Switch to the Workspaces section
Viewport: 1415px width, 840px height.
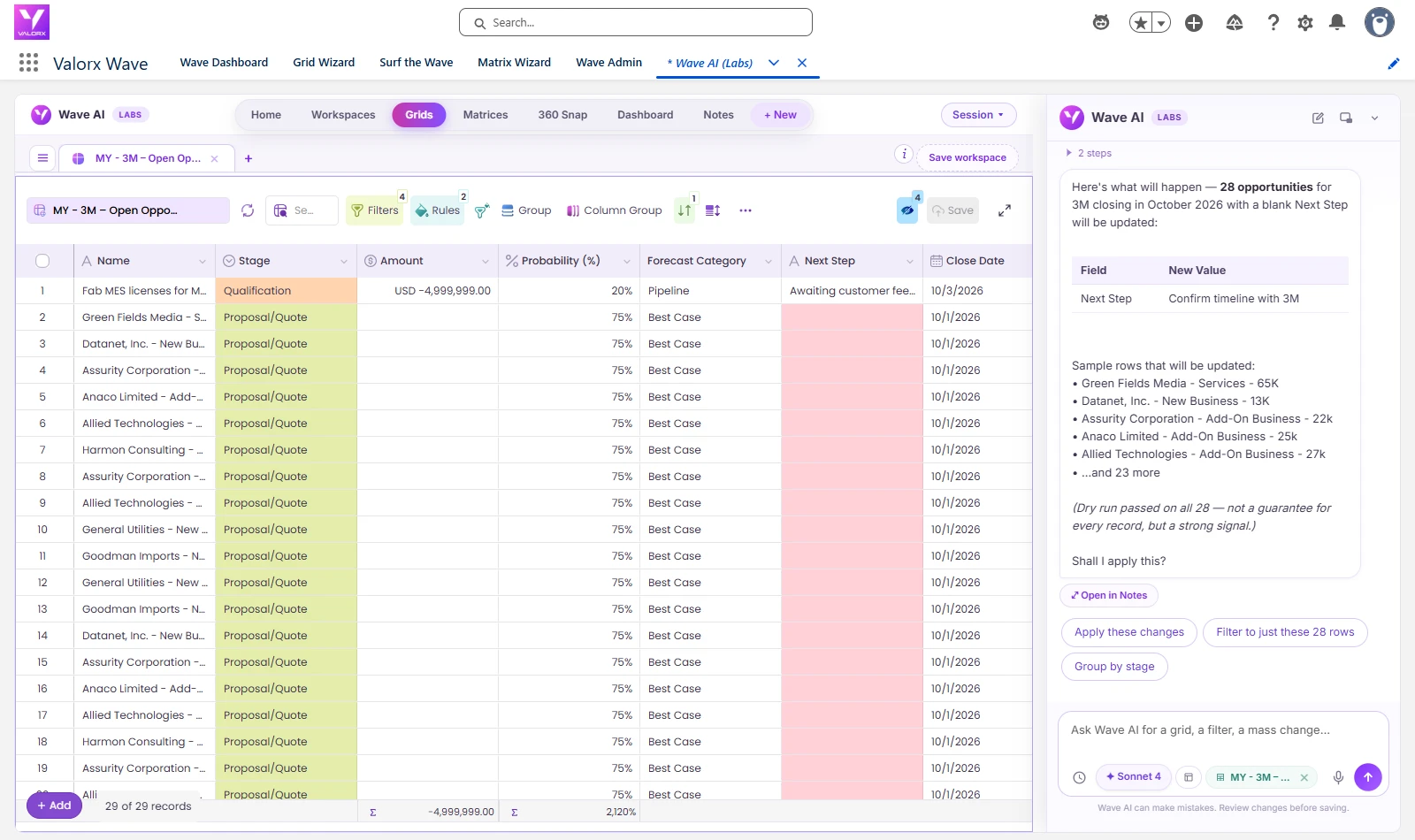[343, 115]
